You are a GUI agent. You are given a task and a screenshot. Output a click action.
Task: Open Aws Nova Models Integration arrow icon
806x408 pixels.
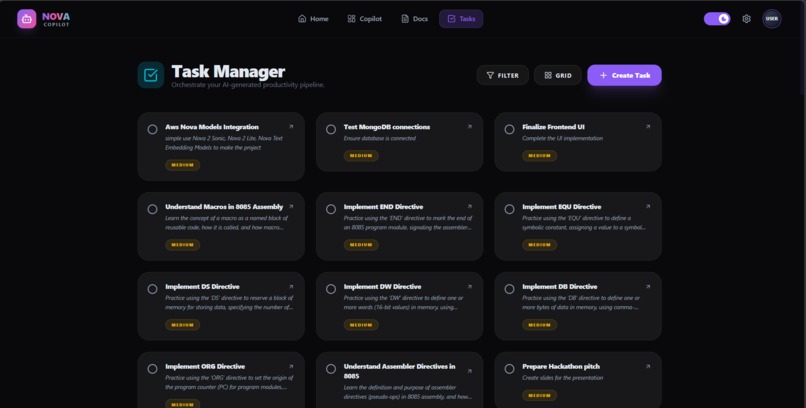point(291,127)
